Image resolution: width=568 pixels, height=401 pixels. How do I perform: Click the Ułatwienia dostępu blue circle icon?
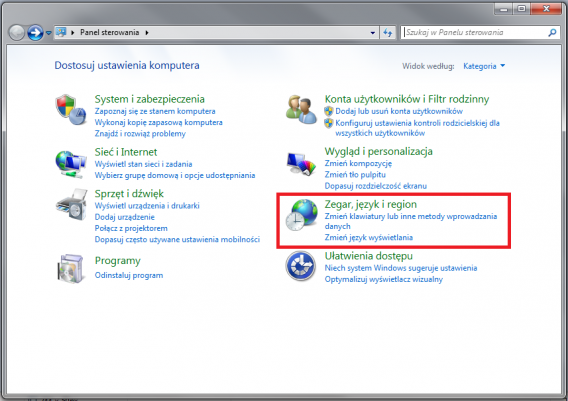[301, 266]
